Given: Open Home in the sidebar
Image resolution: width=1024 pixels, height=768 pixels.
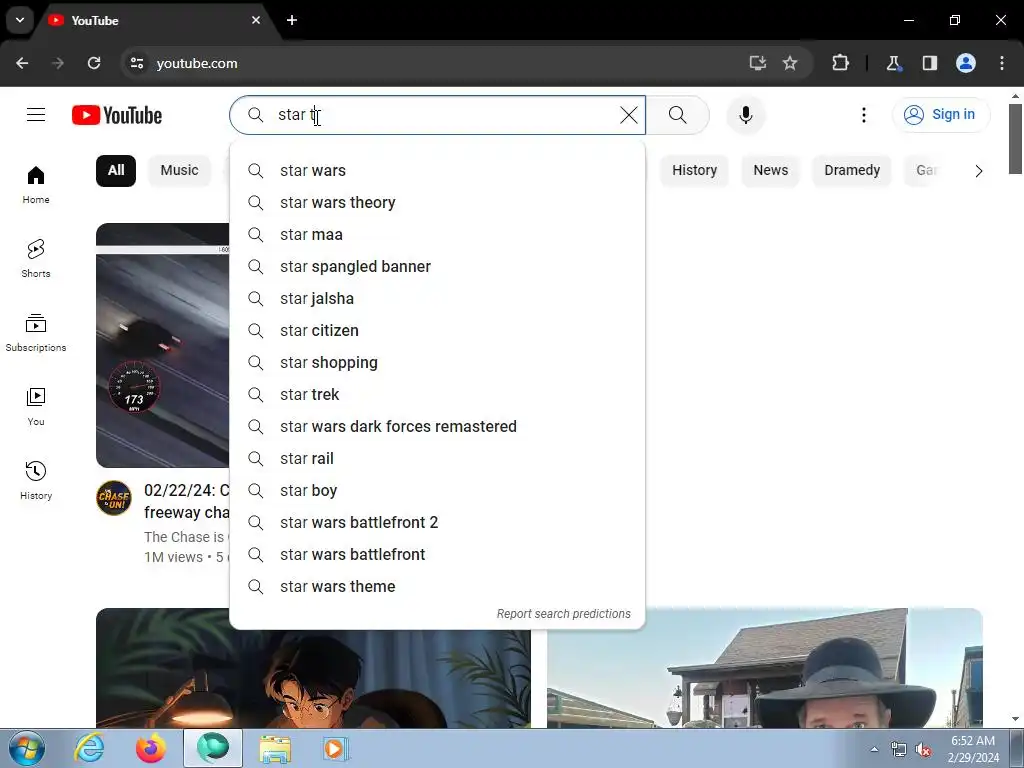Looking at the screenshot, I should 36,185.
